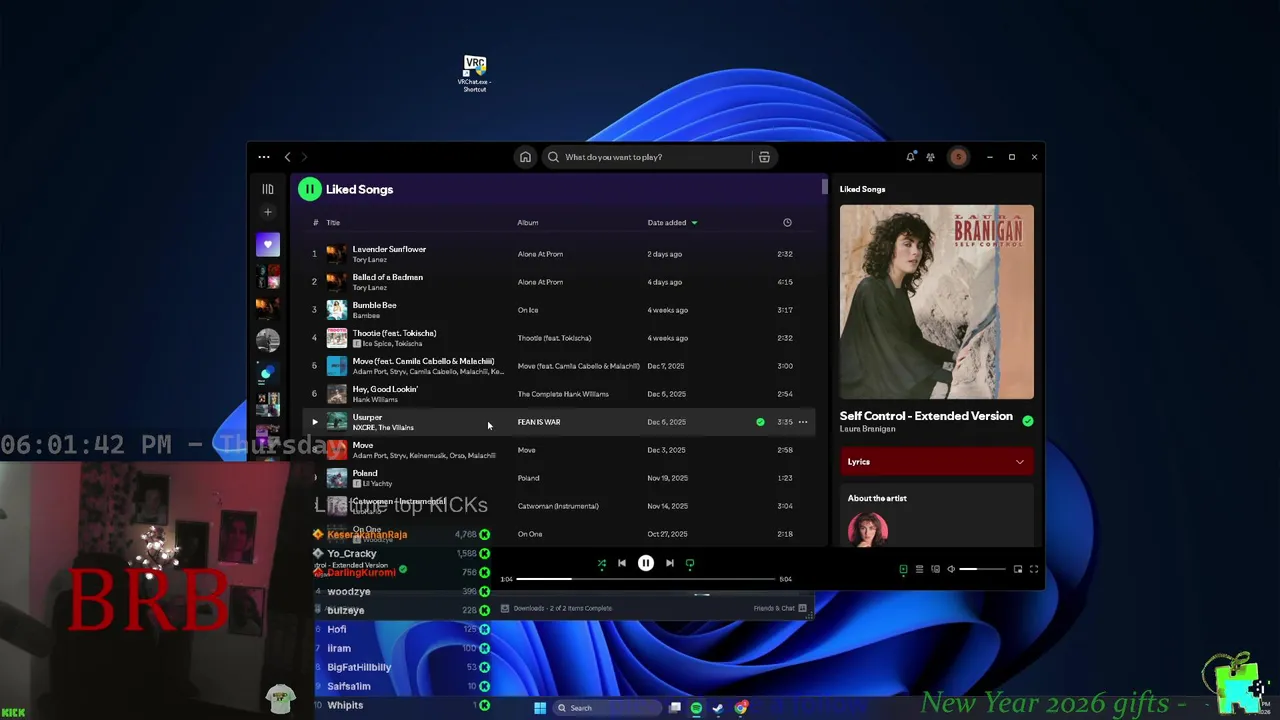Open Steam Downloads status
This screenshot has height=720, width=1280.
tap(558, 608)
